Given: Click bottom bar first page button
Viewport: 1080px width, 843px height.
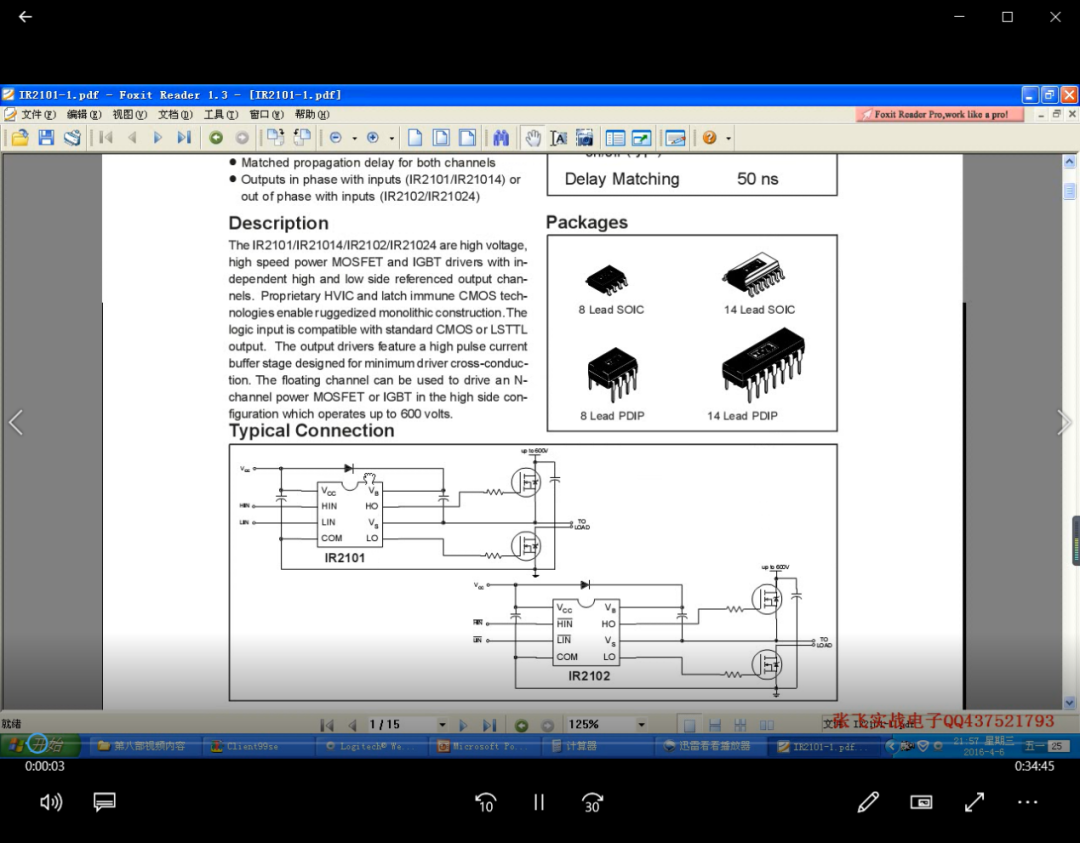Looking at the screenshot, I should (x=327, y=725).
